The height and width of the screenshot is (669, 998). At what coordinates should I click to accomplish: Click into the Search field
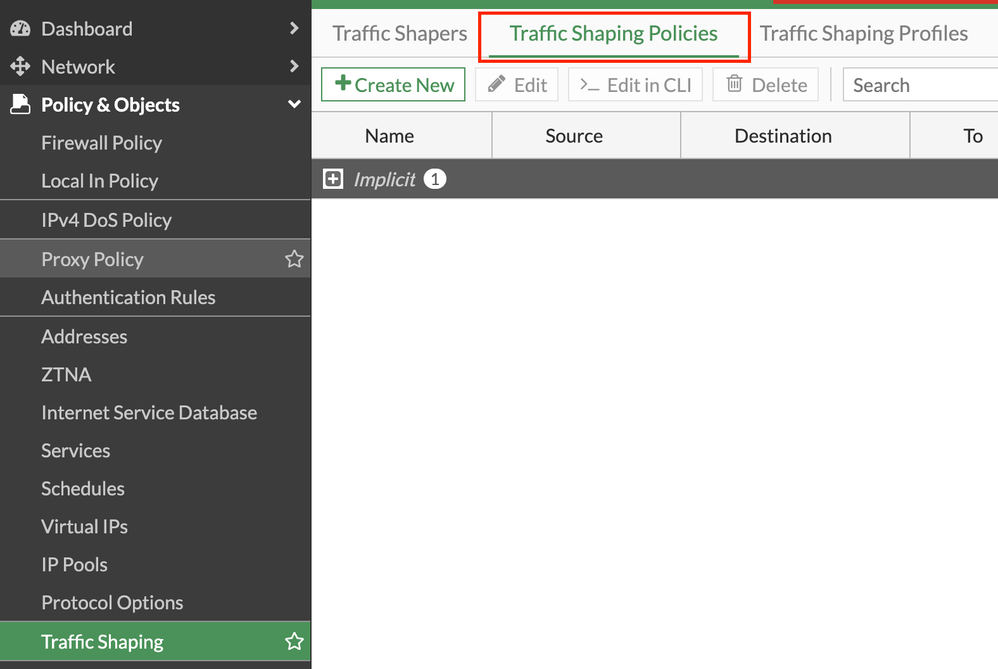[920, 85]
